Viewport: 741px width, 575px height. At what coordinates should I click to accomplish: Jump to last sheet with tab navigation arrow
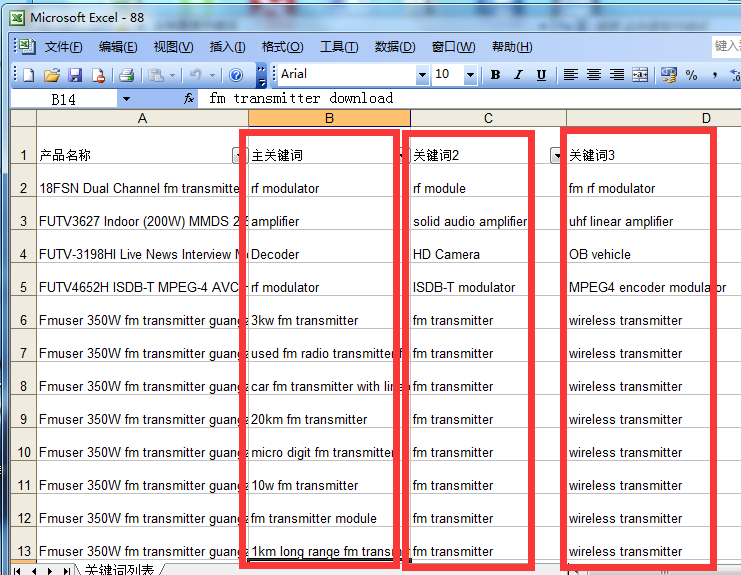67,571
